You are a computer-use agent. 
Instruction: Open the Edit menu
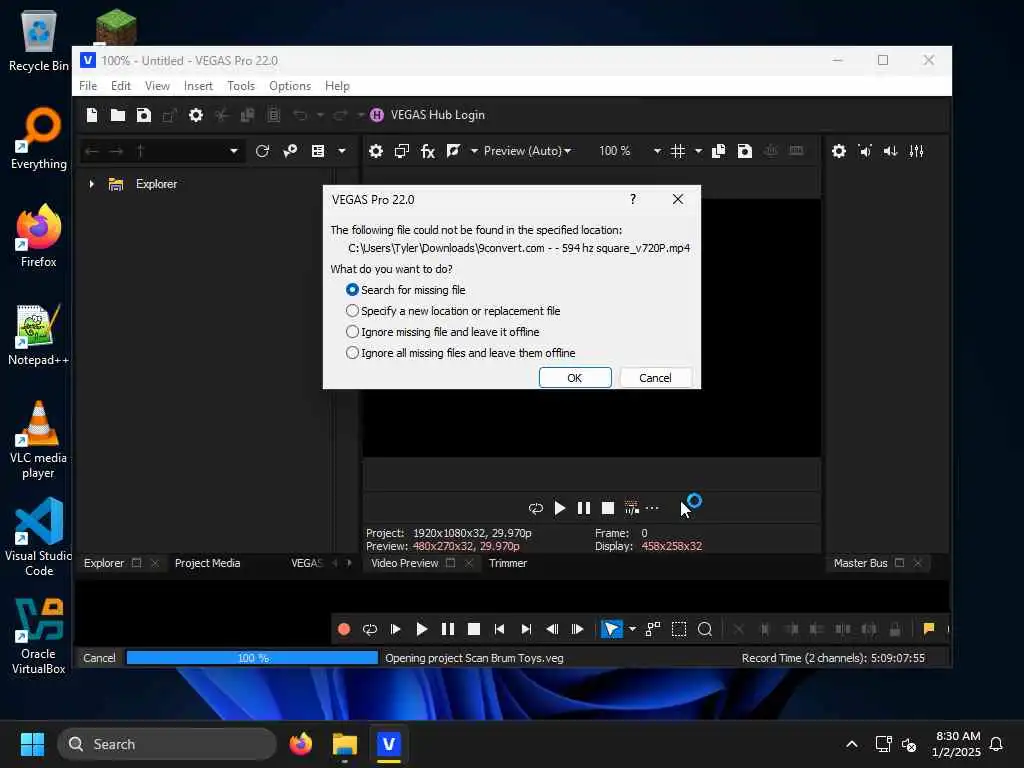(x=121, y=86)
